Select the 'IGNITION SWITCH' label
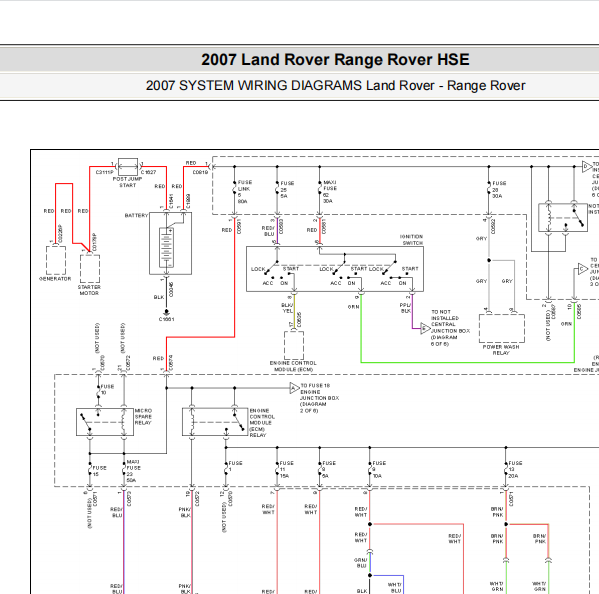Image resolution: width=599 pixels, height=594 pixels. [411, 240]
